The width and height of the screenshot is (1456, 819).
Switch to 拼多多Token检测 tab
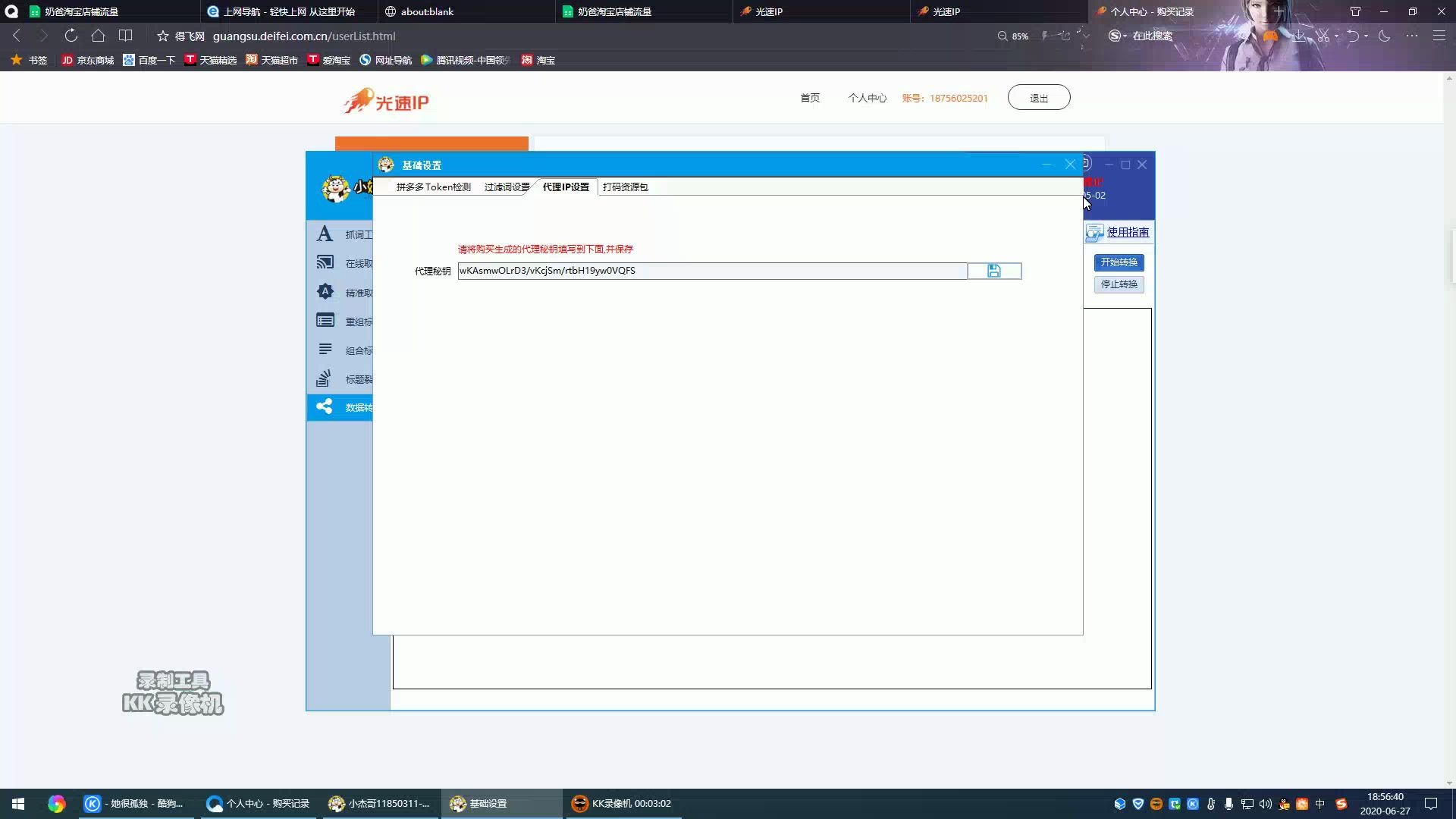433,187
